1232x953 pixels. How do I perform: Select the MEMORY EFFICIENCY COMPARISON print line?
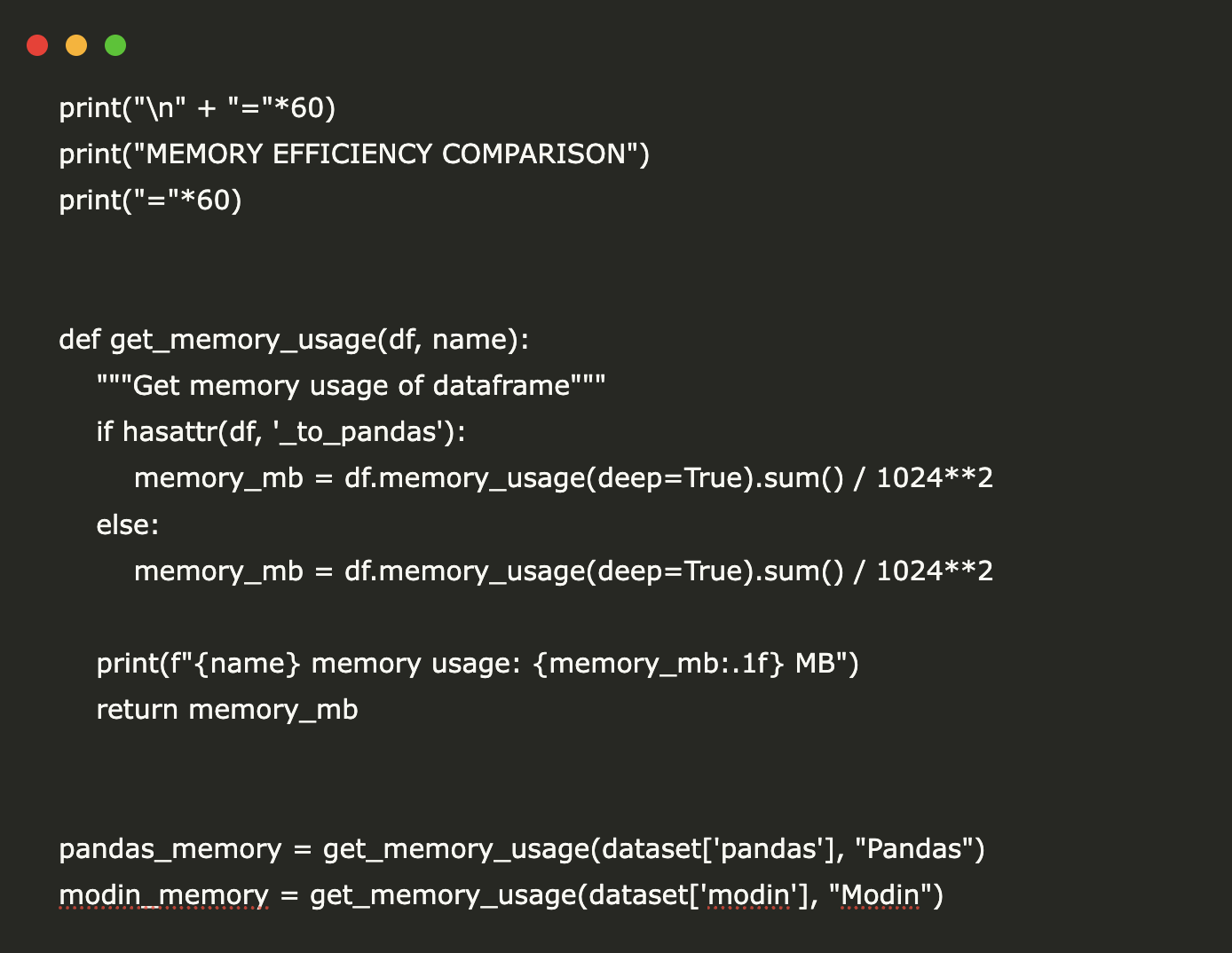(354, 154)
